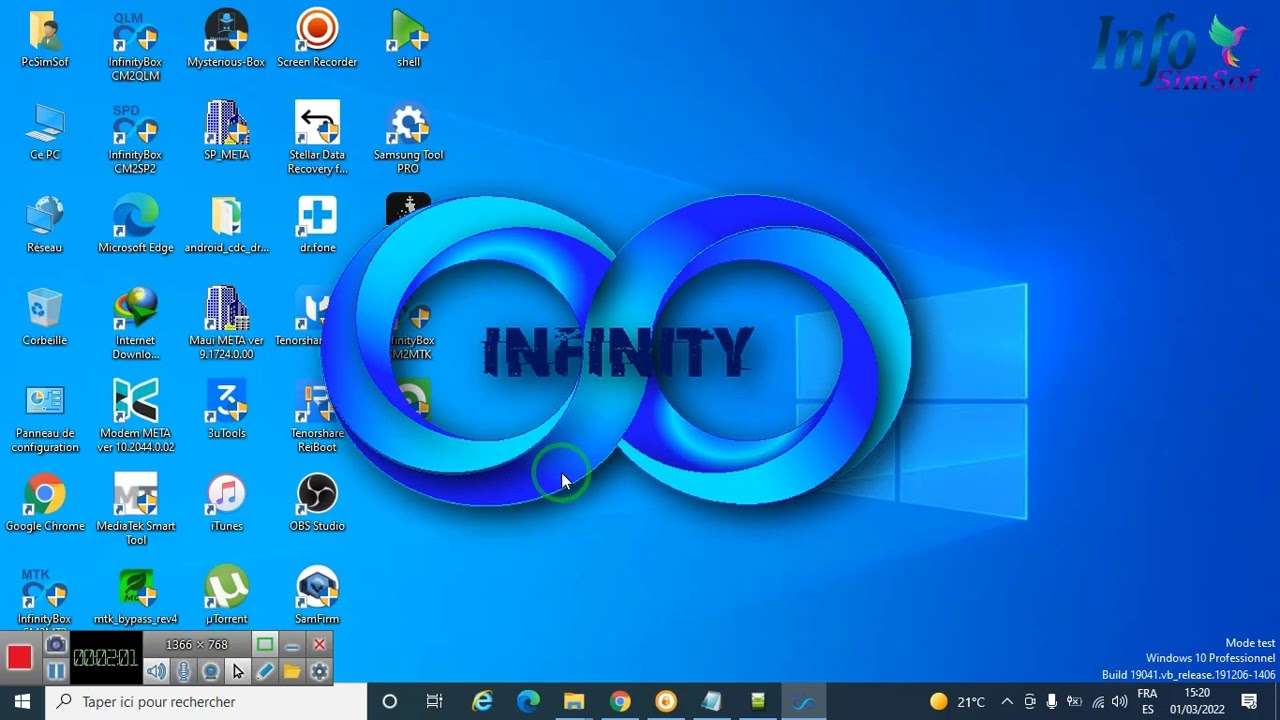Screen dimensions: 1280x720
Task: Open the shell shortcut icon
Action: [408, 40]
